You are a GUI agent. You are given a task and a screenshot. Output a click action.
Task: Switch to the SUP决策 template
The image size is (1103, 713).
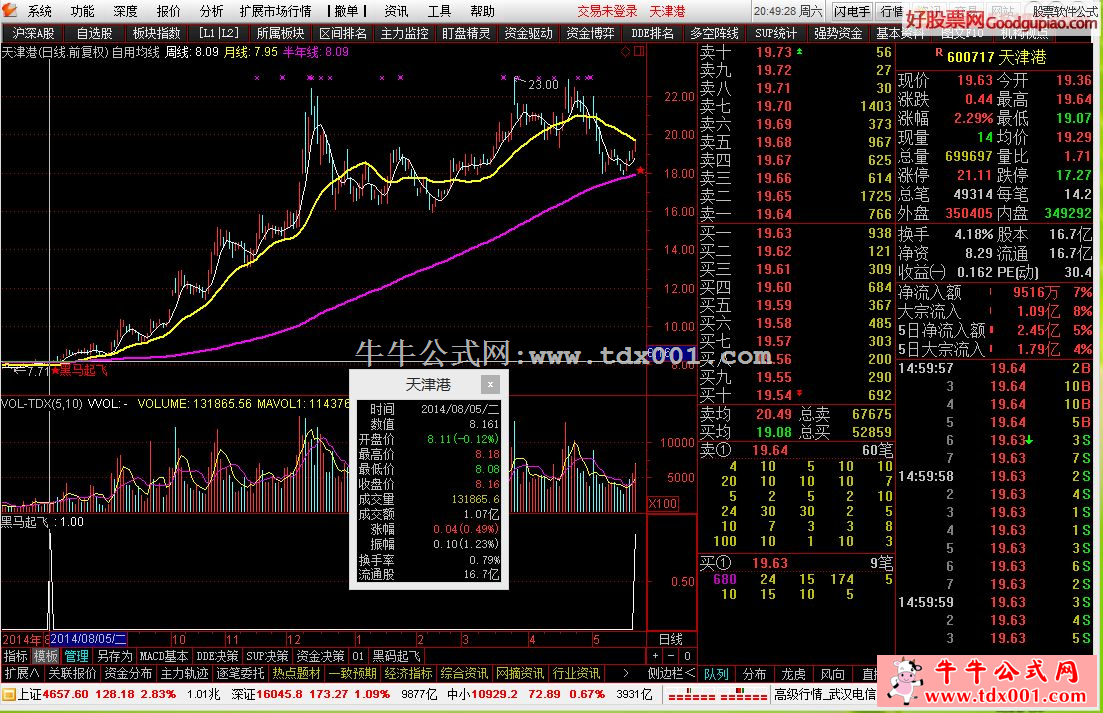(267, 656)
